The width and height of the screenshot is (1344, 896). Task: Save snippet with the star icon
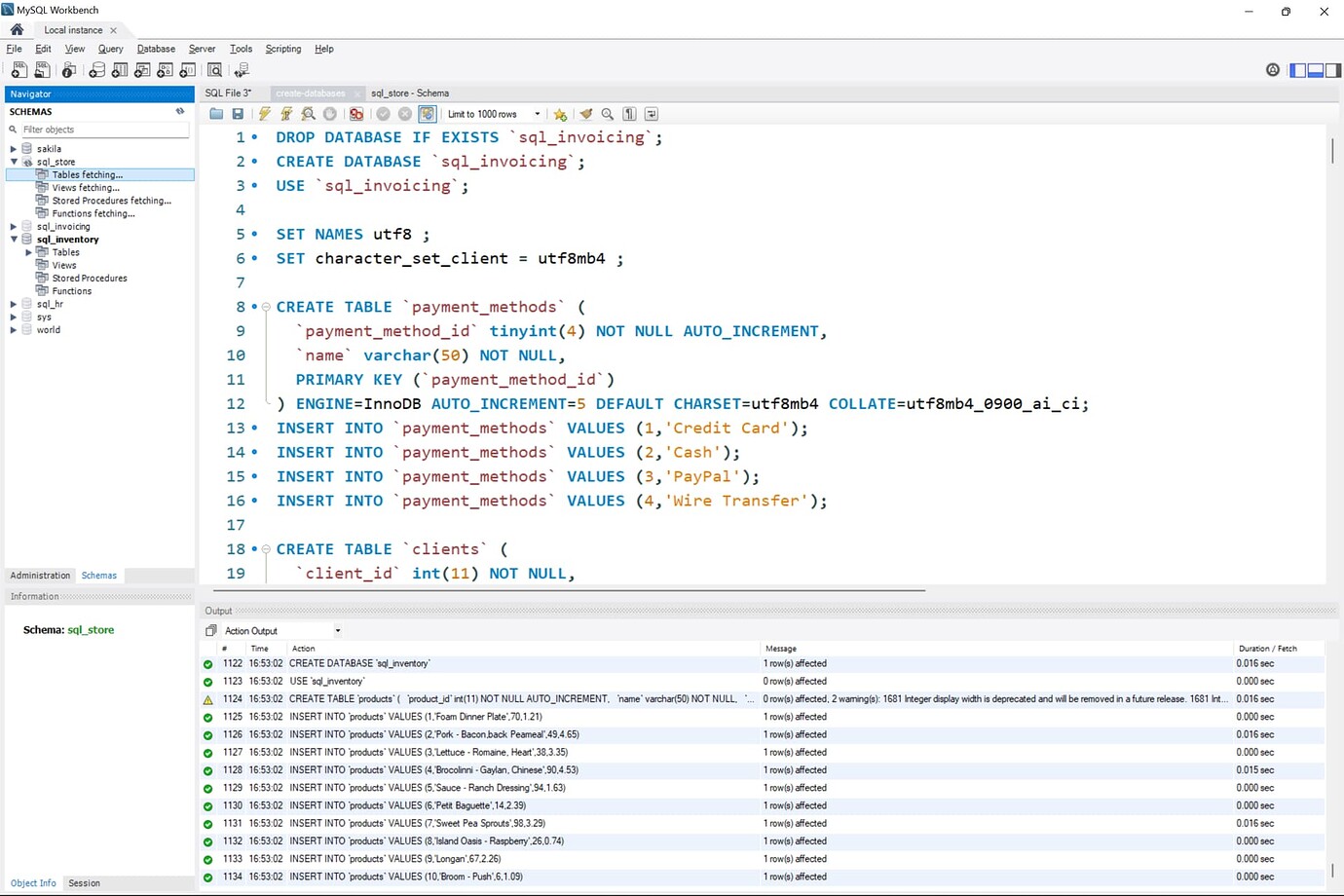click(x=560, y=114)
